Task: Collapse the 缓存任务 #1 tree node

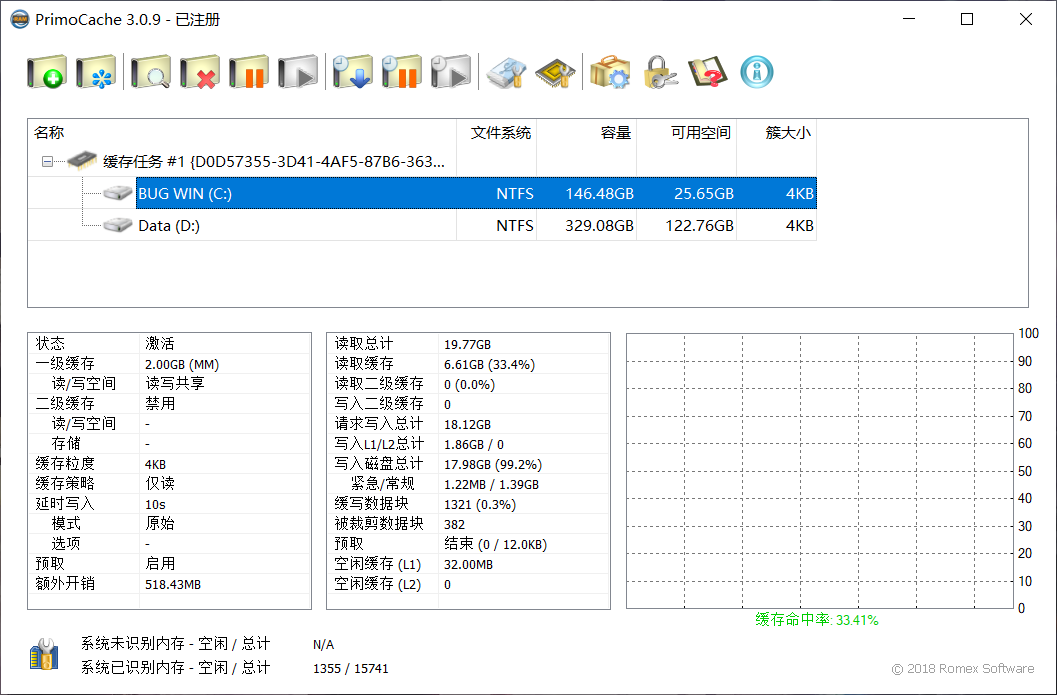Action: click(x=46, y=160)
